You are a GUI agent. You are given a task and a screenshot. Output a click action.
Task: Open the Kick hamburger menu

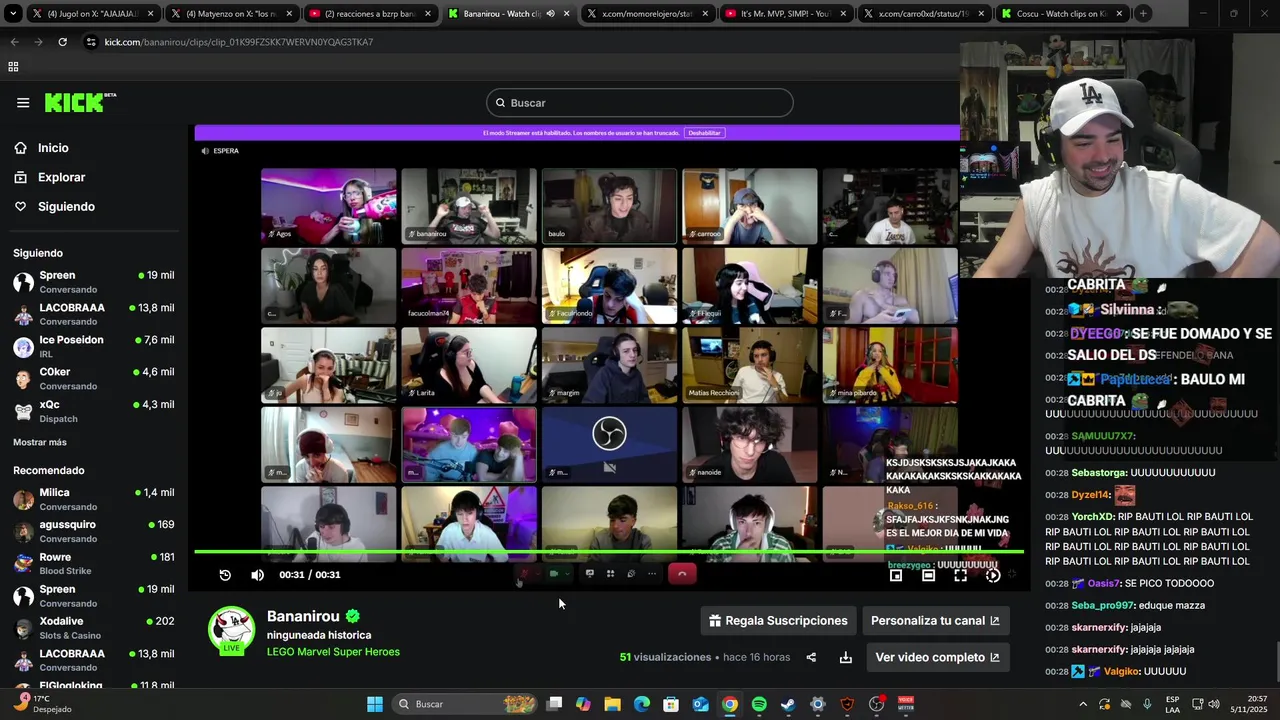23,102
